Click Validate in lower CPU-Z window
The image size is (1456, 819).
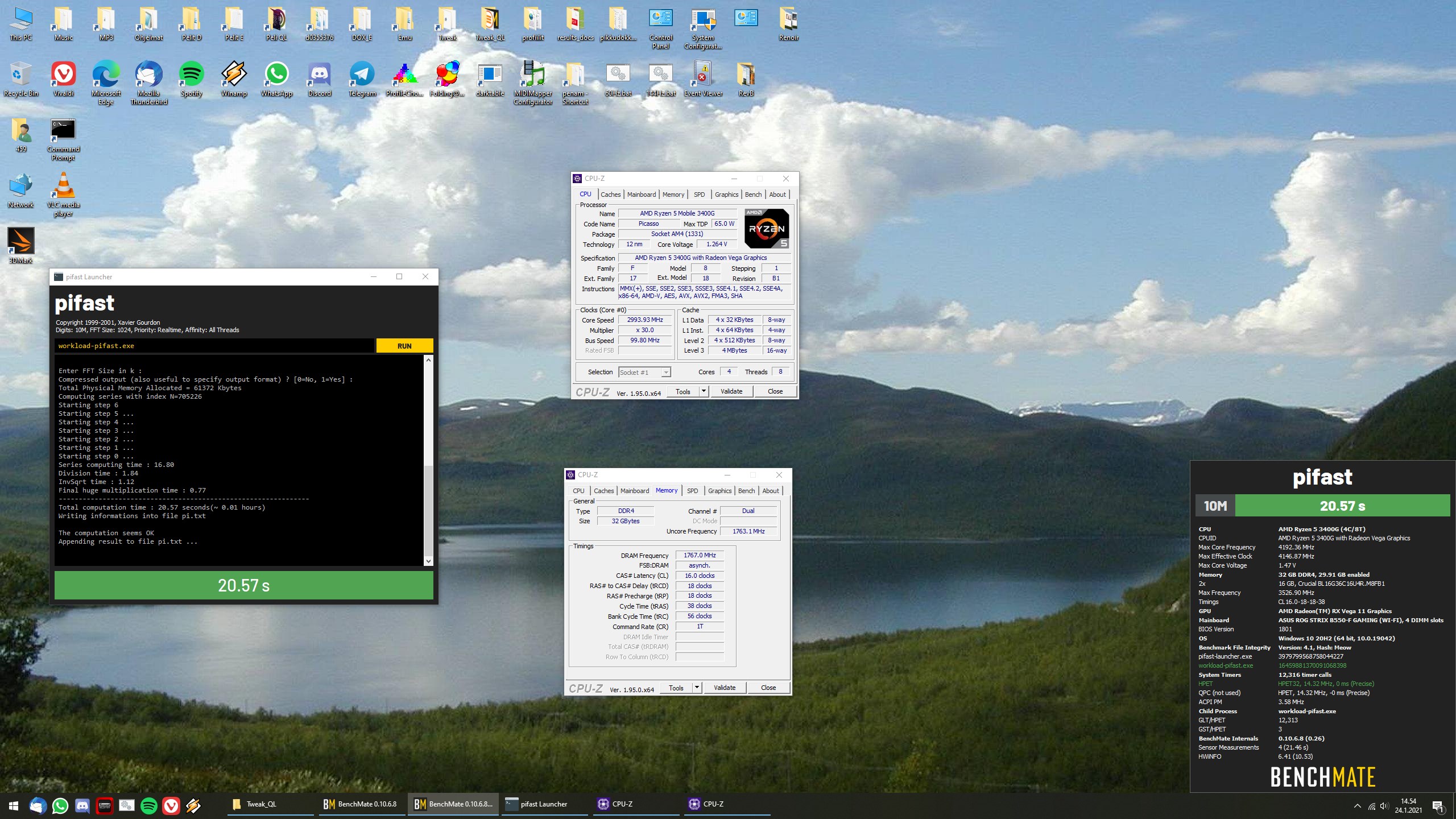click(725, 688)
